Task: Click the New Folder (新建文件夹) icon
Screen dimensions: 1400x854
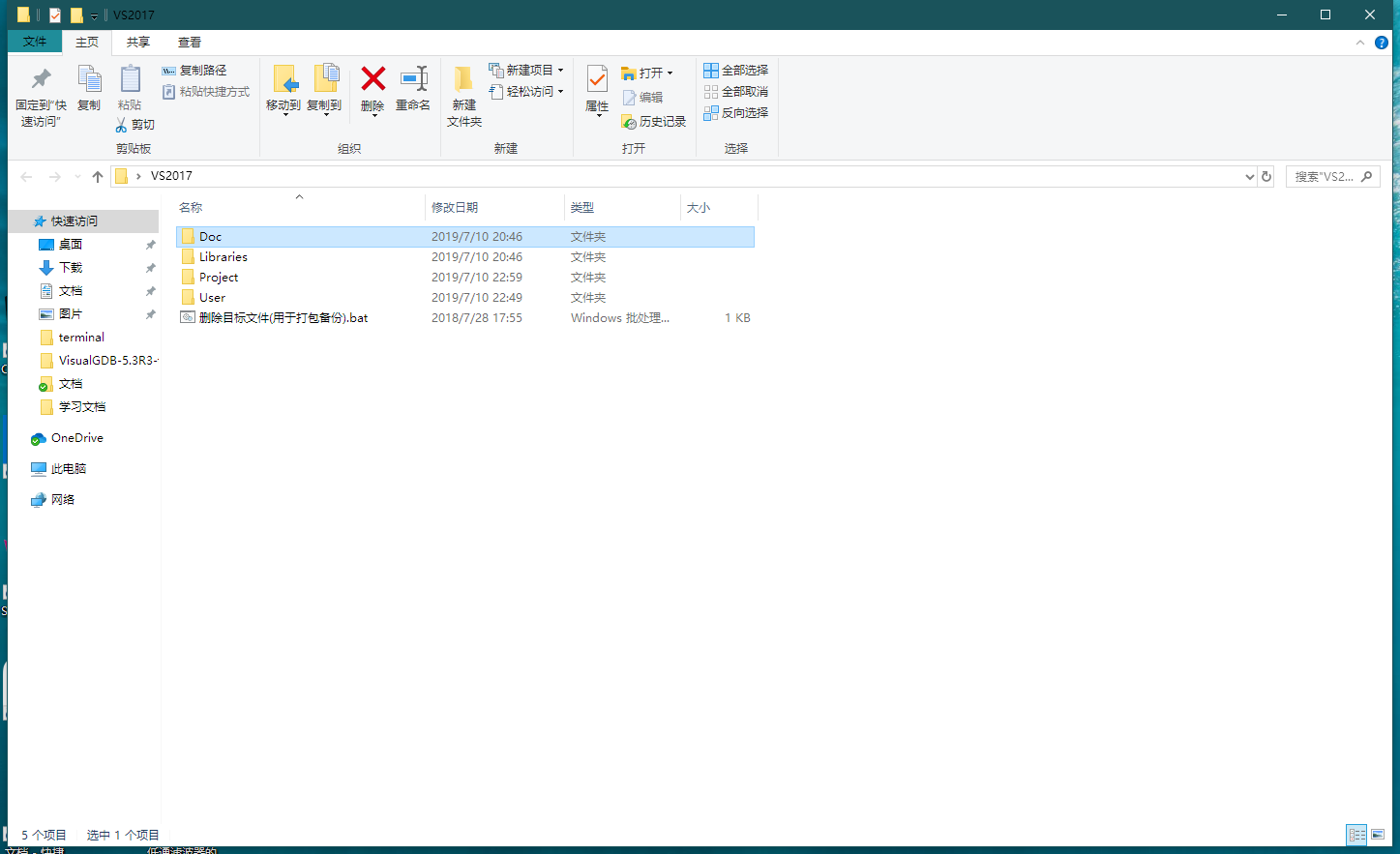Action: (x=463, y=80)
